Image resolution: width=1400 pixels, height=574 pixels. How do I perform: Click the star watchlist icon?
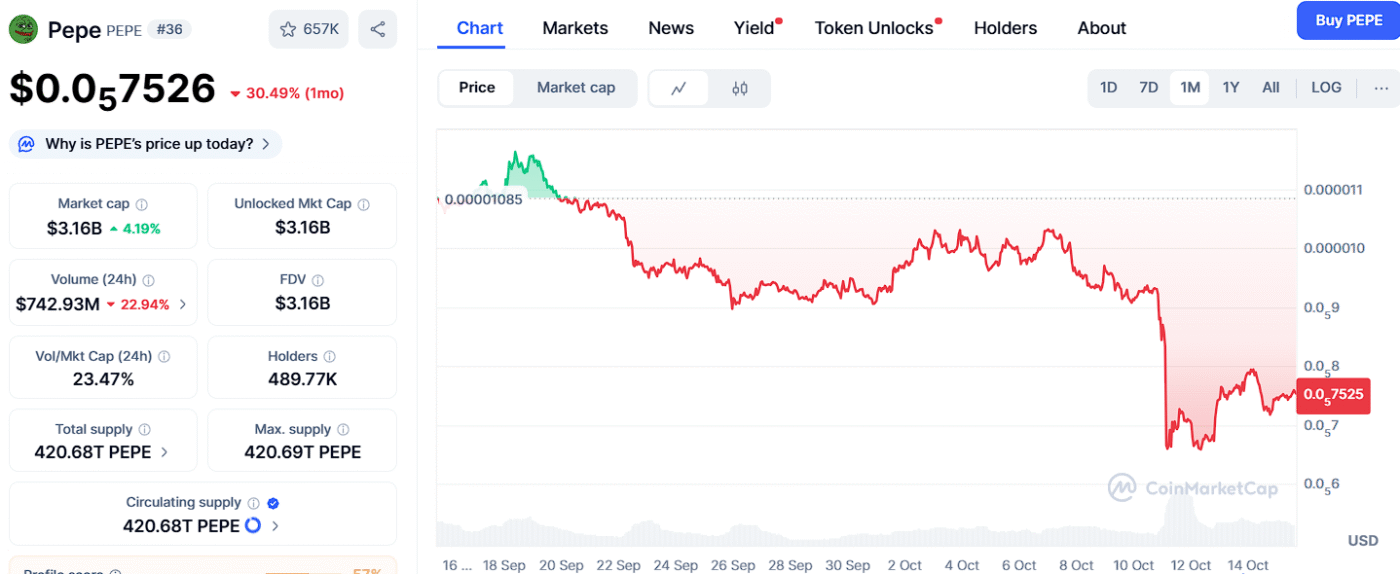click(x=289, y=30)
